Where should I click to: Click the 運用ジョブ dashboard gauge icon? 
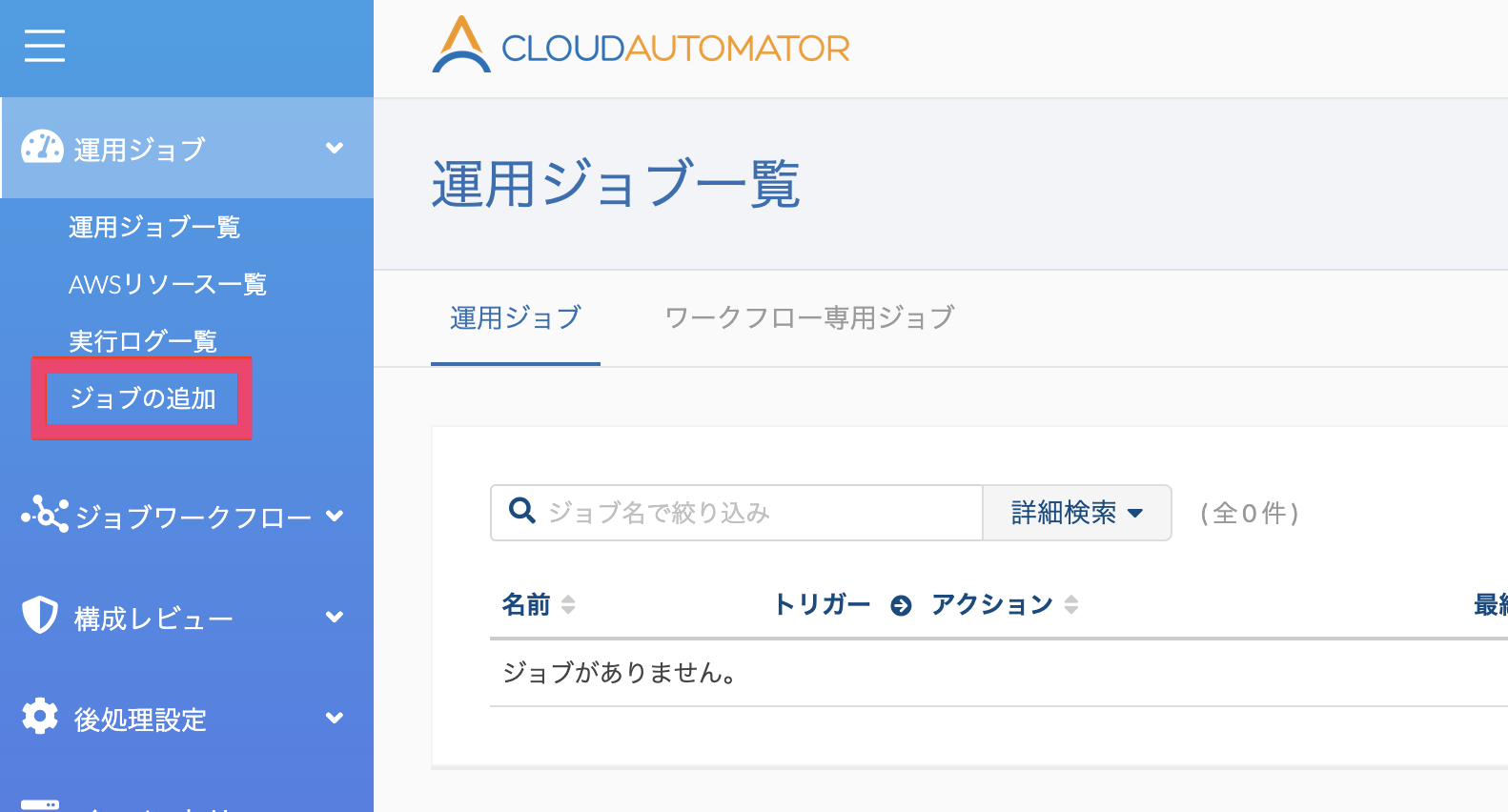click(42, 148)
